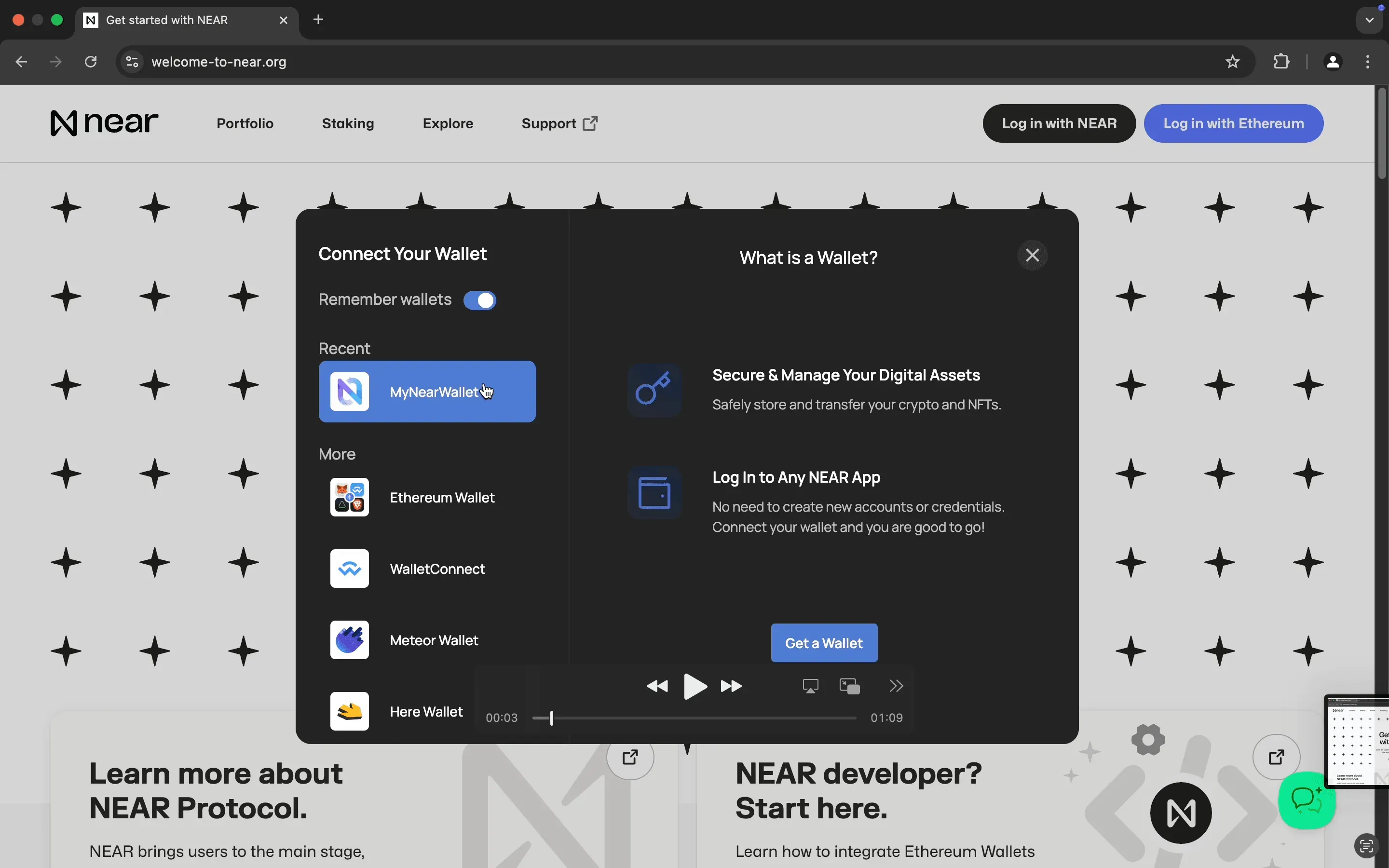Open external link on Learn more card
This screenshot has height=868, width=1389.
[x=630, y=757]
